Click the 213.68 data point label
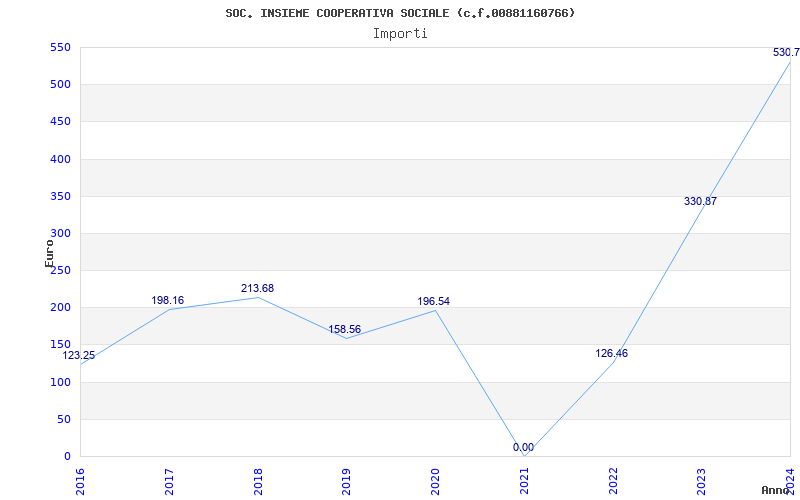Image resolution: width=800 pixels, height=500 pixels. coord(257,288)
